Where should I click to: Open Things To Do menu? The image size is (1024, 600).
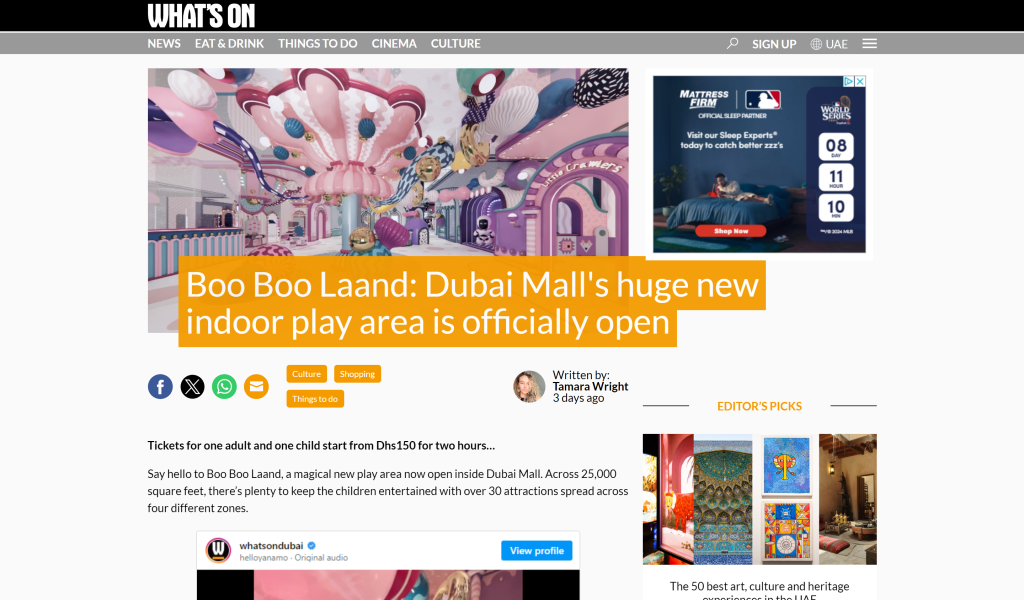click(317, 43)
